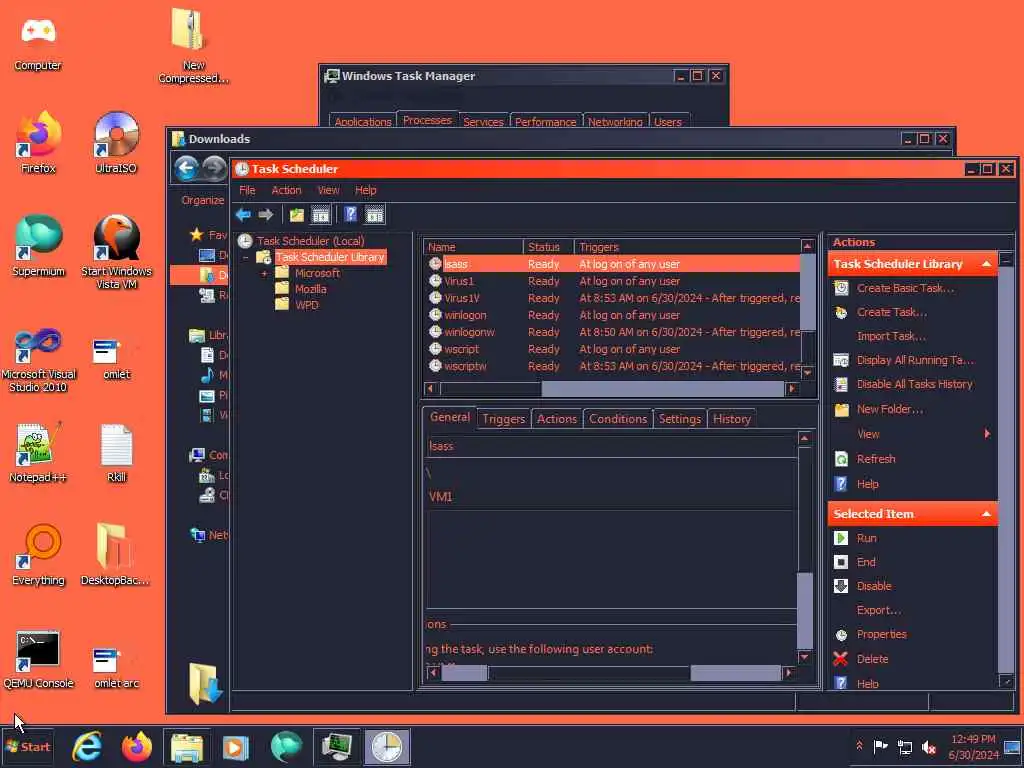Expand the Microsoft folder node

coord(264,273)
